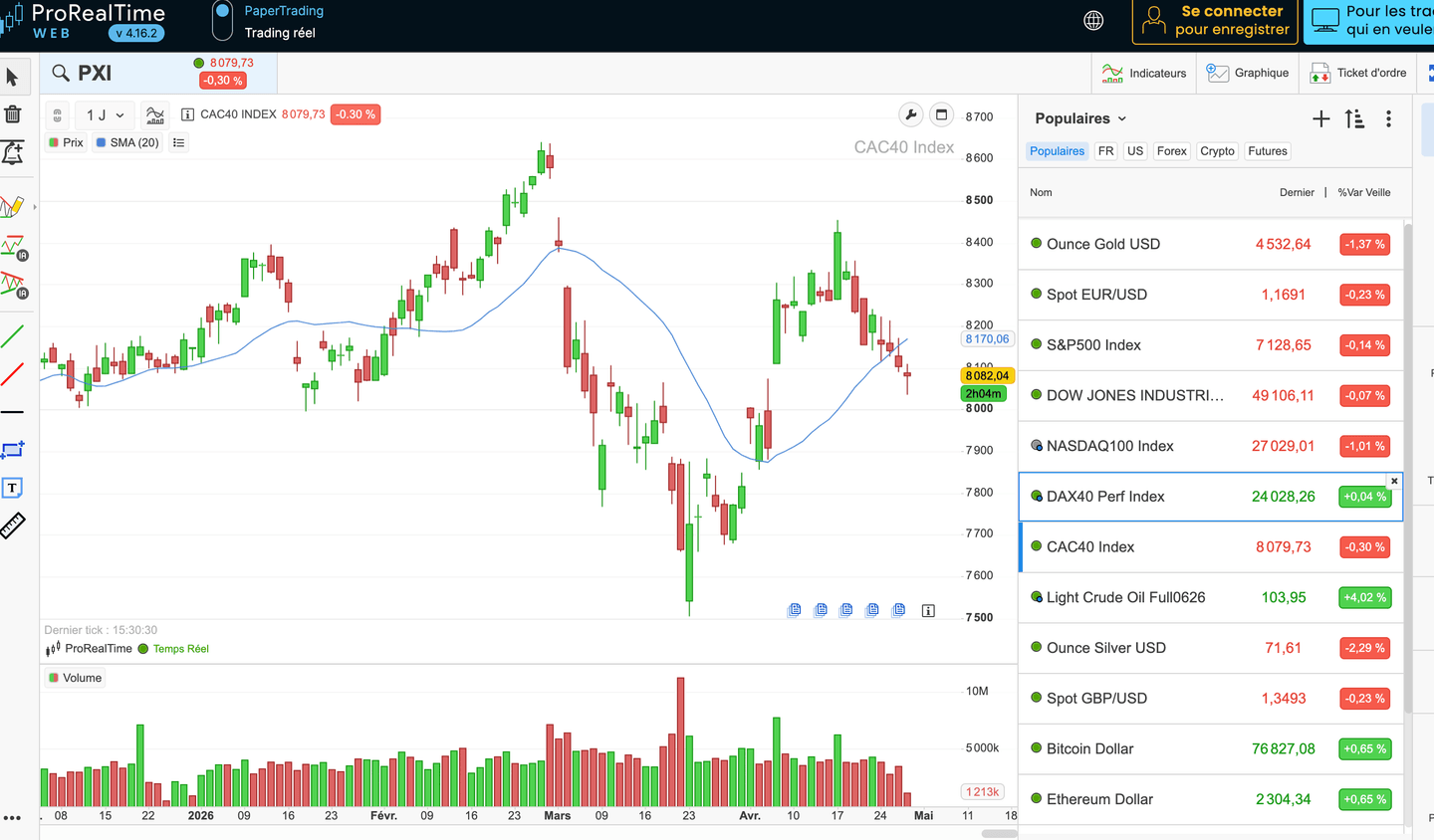Select the Forex filter tab
1434x840 pixels.
coord(1172,151)
